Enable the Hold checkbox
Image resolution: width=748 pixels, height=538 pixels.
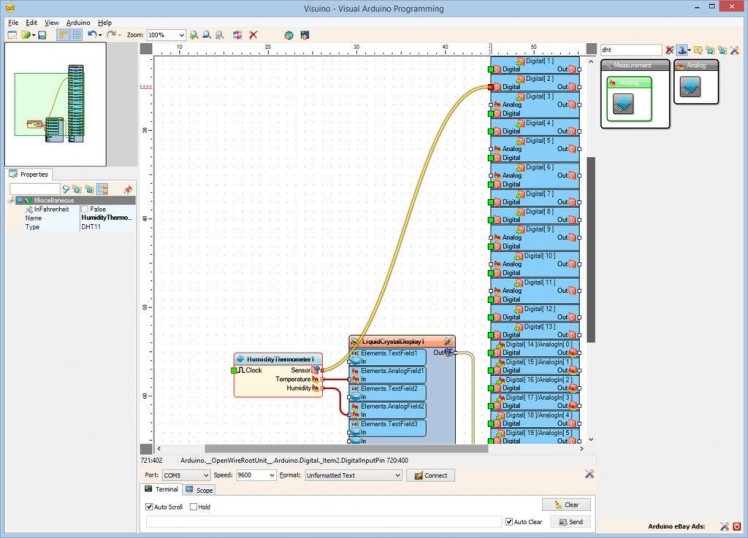pyautogui.click(x=193, y=507)
